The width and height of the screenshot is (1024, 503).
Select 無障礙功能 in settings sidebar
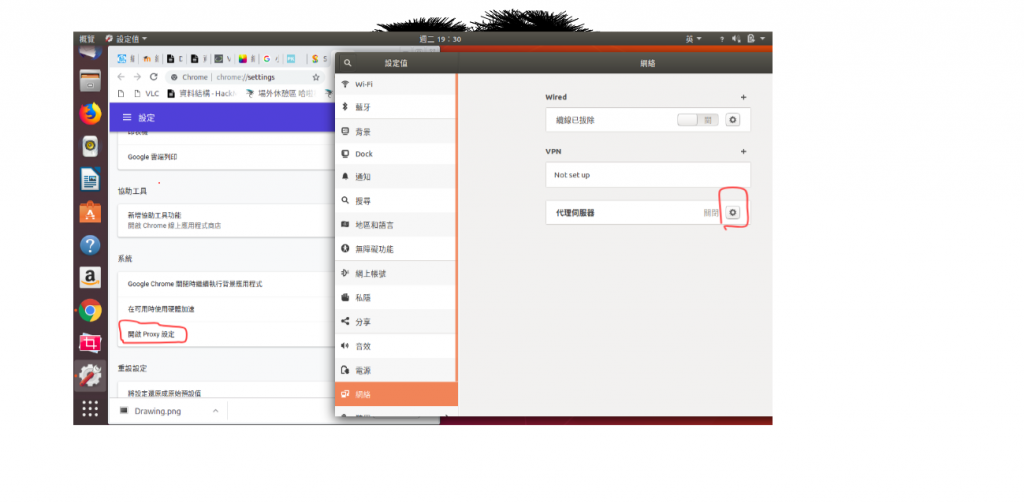tap(396, 249)
